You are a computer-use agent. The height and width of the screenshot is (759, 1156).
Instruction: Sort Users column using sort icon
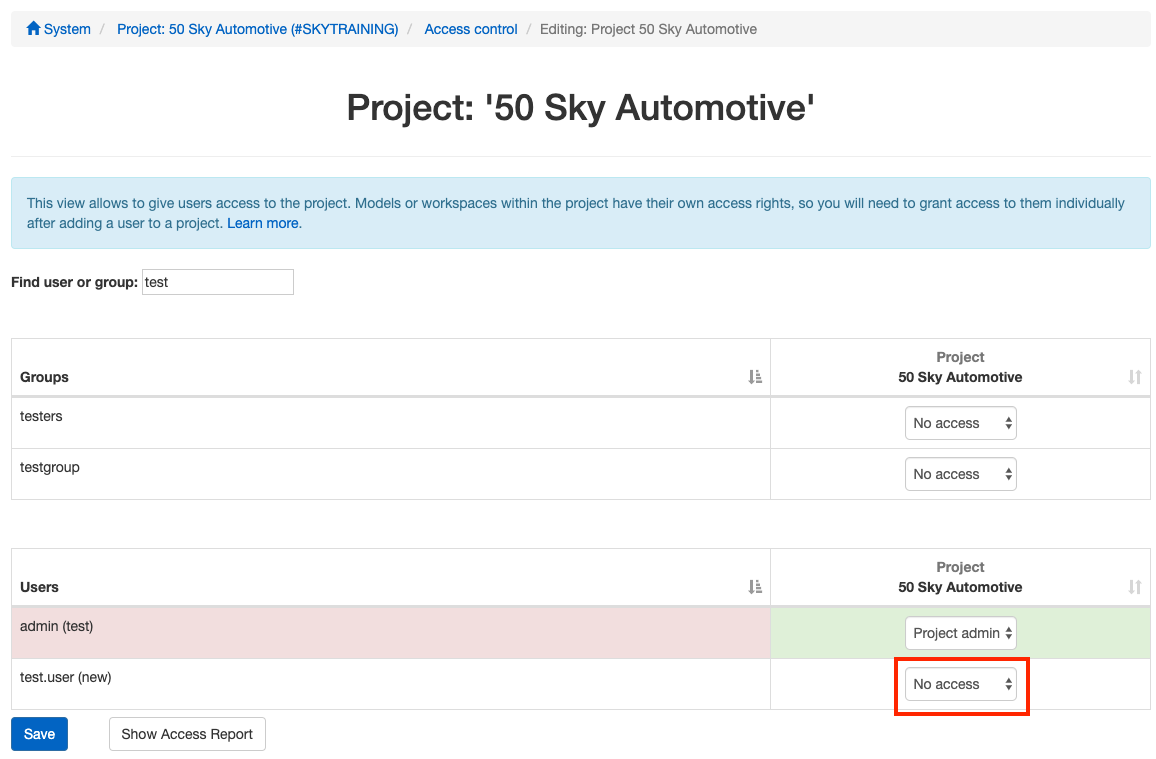point(755,587)
